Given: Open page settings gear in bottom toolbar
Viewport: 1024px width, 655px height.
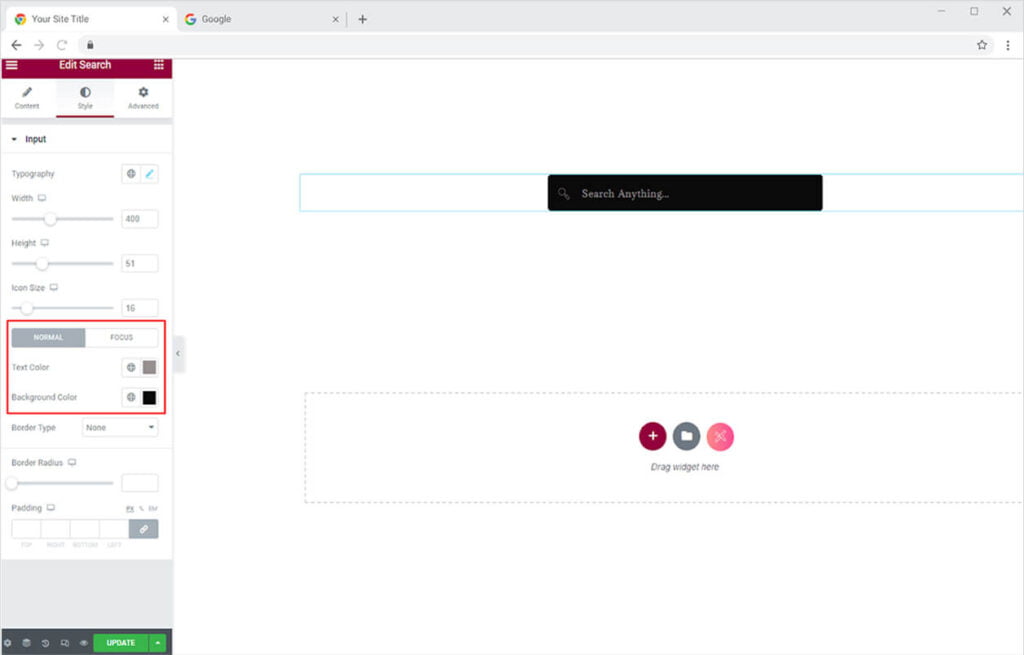Looking at the screenshot, I should (x=8, y=643).
